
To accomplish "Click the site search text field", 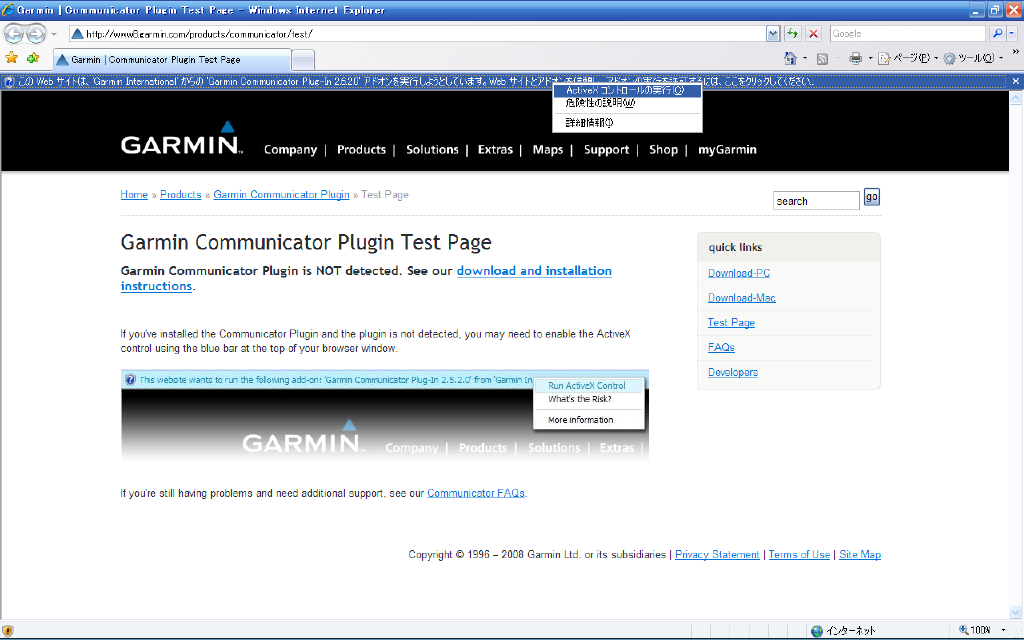I will 816,201.
